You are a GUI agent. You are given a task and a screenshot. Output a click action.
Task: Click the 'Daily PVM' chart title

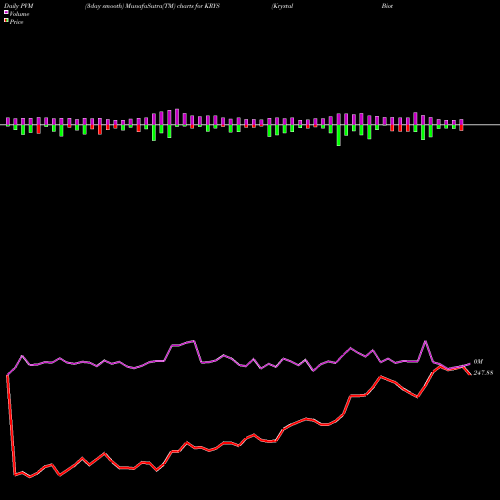19,6
